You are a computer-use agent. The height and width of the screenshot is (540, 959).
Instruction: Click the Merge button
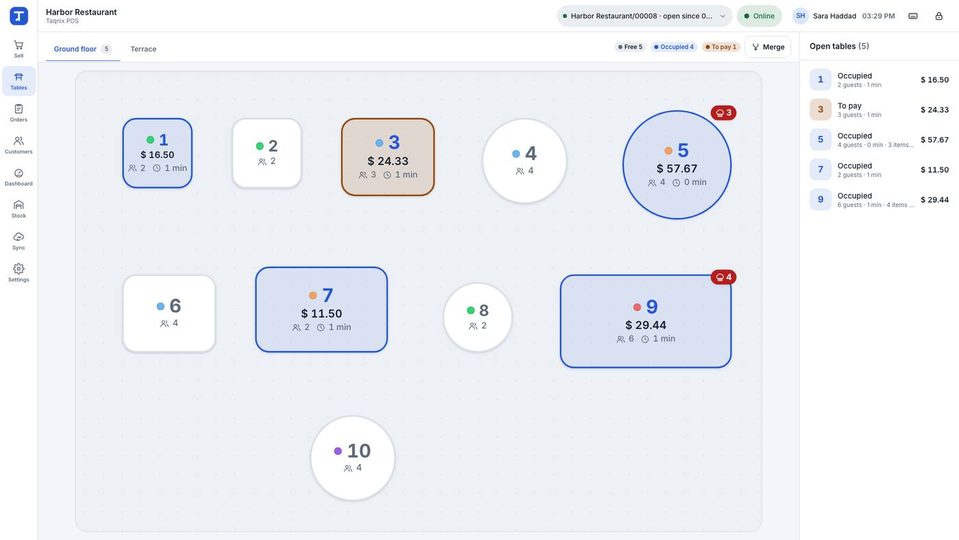click(768, 47)
